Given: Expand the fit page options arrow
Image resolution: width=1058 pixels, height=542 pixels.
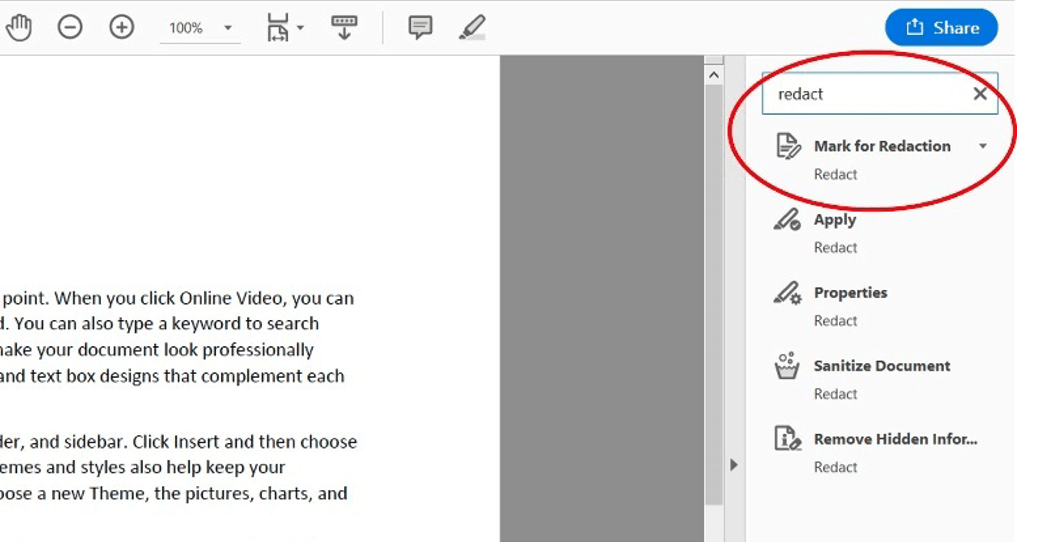Looking at the screenshot, I should pos(300,28).
